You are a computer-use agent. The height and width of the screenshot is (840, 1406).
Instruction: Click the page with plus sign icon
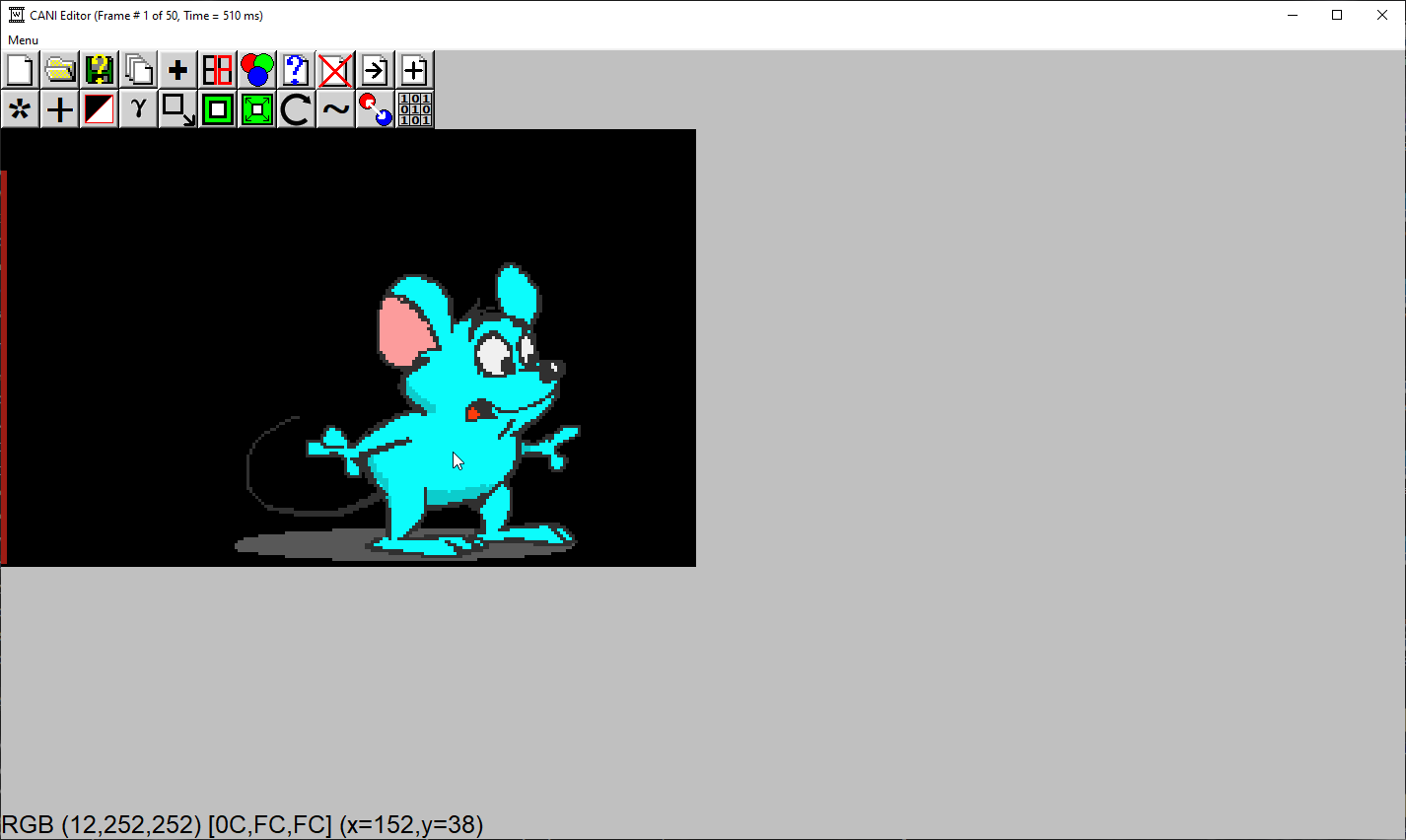coord(414,70)
